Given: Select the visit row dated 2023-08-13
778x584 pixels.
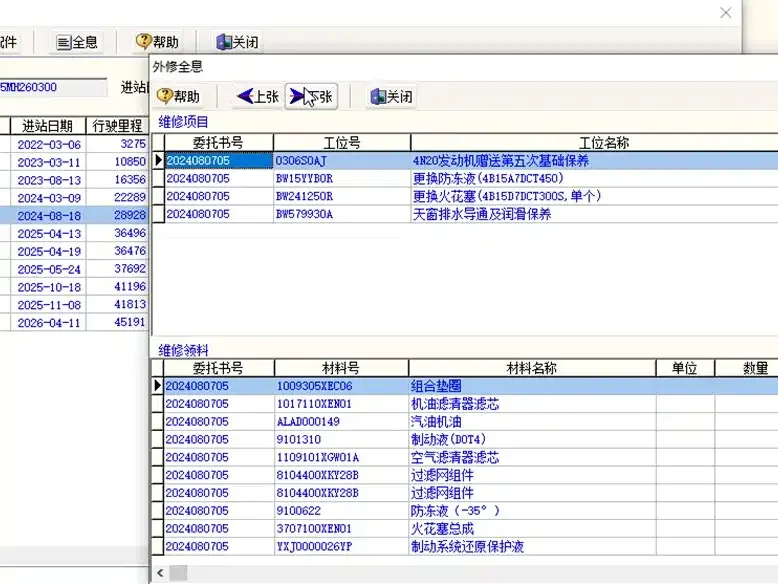Looking at the screenshot, I should click(x=74, y=180).
